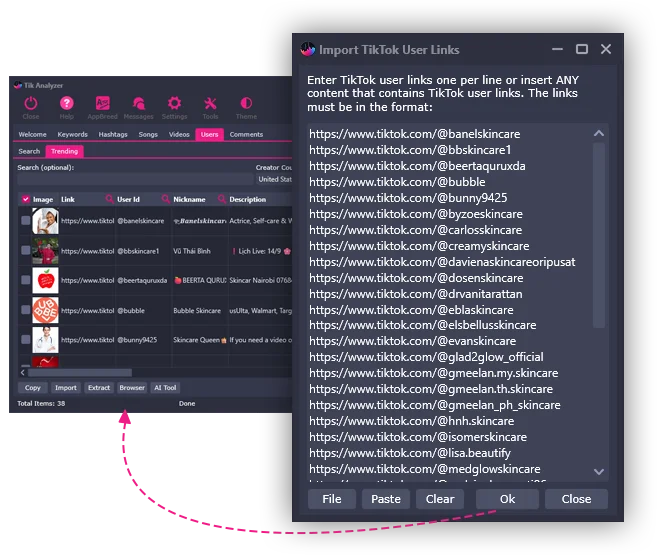Click the Import button below the table

(x=66, y=388)
